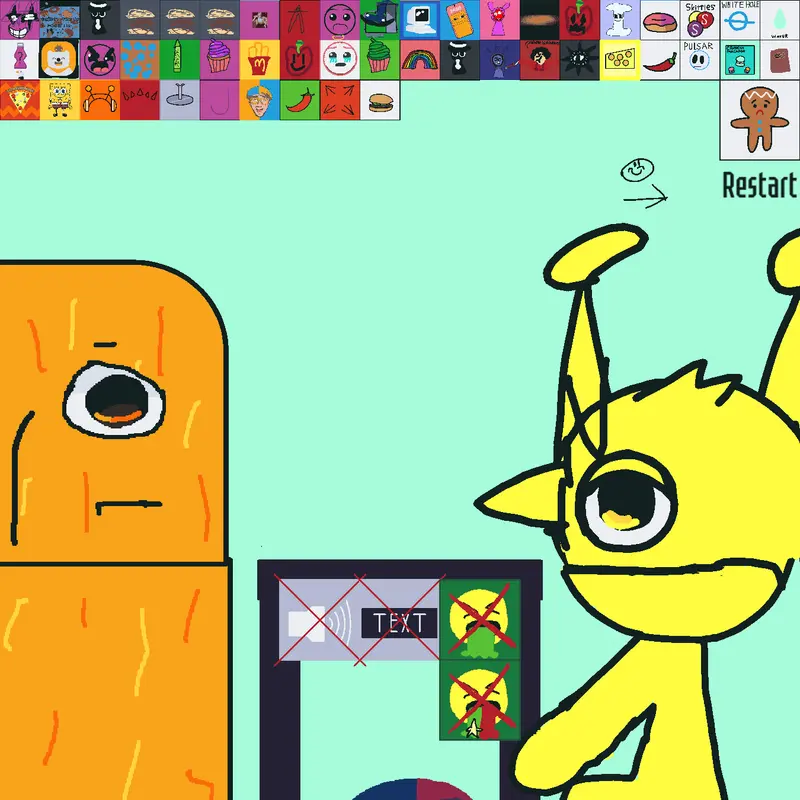Select the green crayon tile
The image size is (800, 800).
[x=180, y=60]
